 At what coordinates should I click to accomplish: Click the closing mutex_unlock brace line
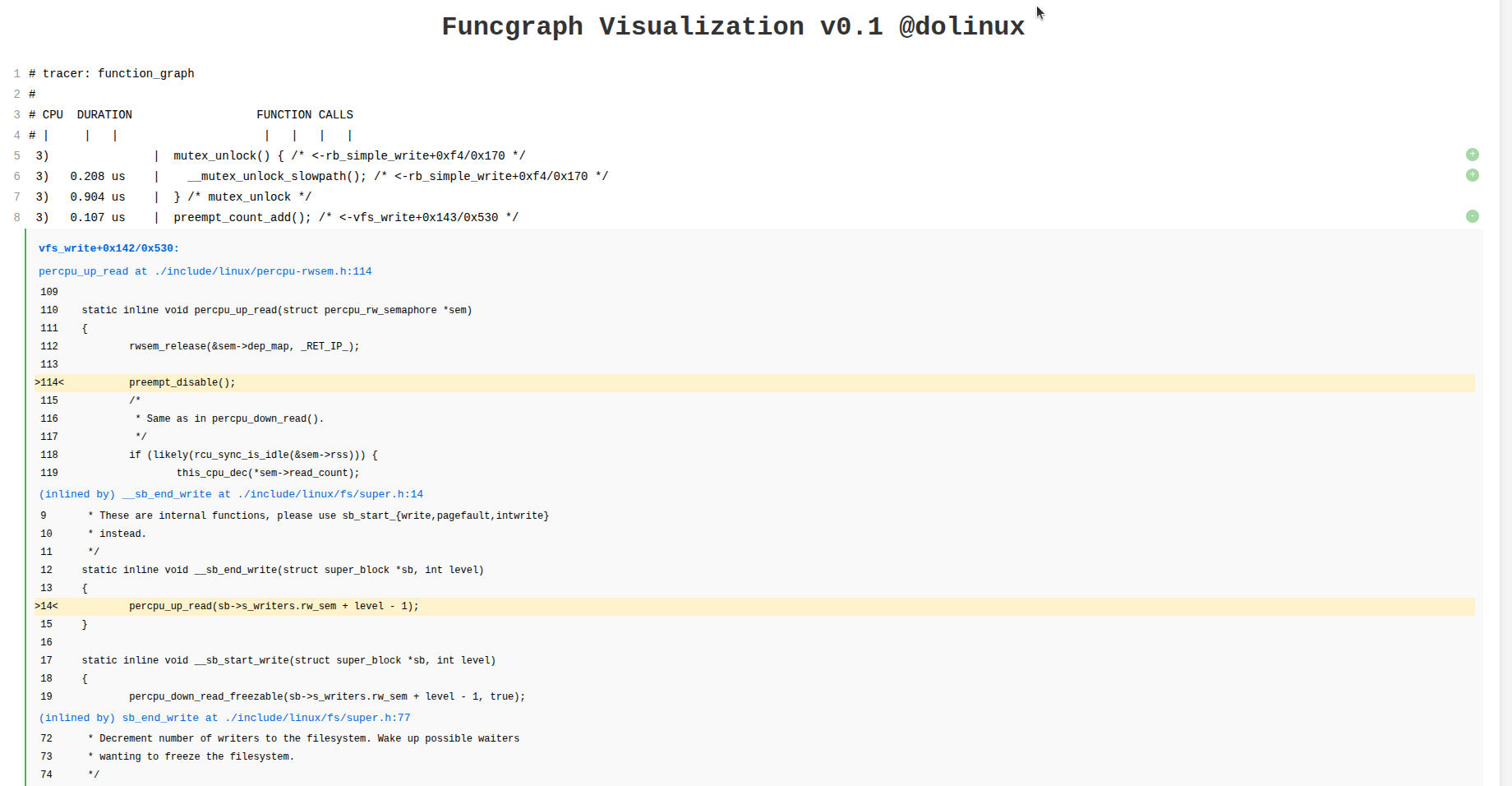click(x=242, y=196)
